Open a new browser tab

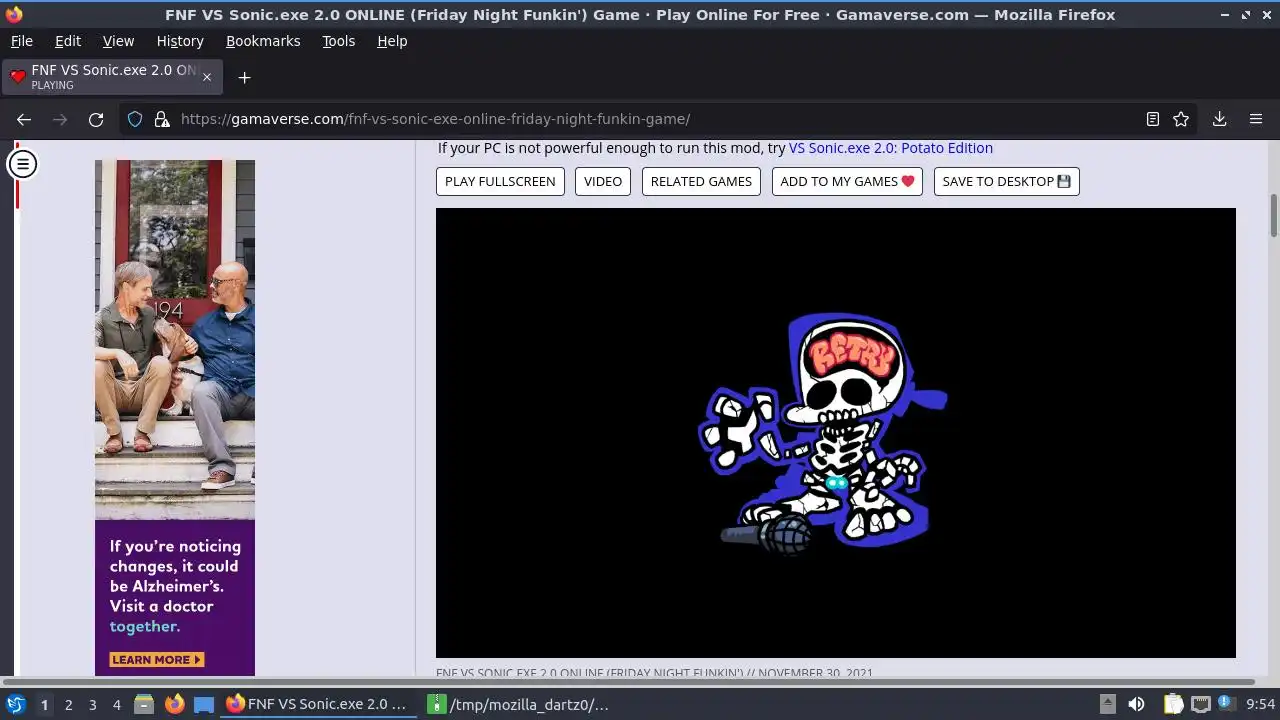pos(244,77)
